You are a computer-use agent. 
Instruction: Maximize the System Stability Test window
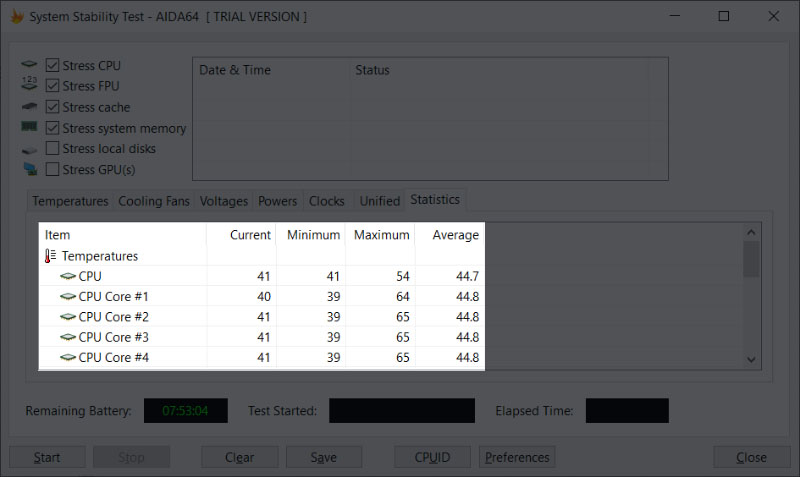(723, 16)
